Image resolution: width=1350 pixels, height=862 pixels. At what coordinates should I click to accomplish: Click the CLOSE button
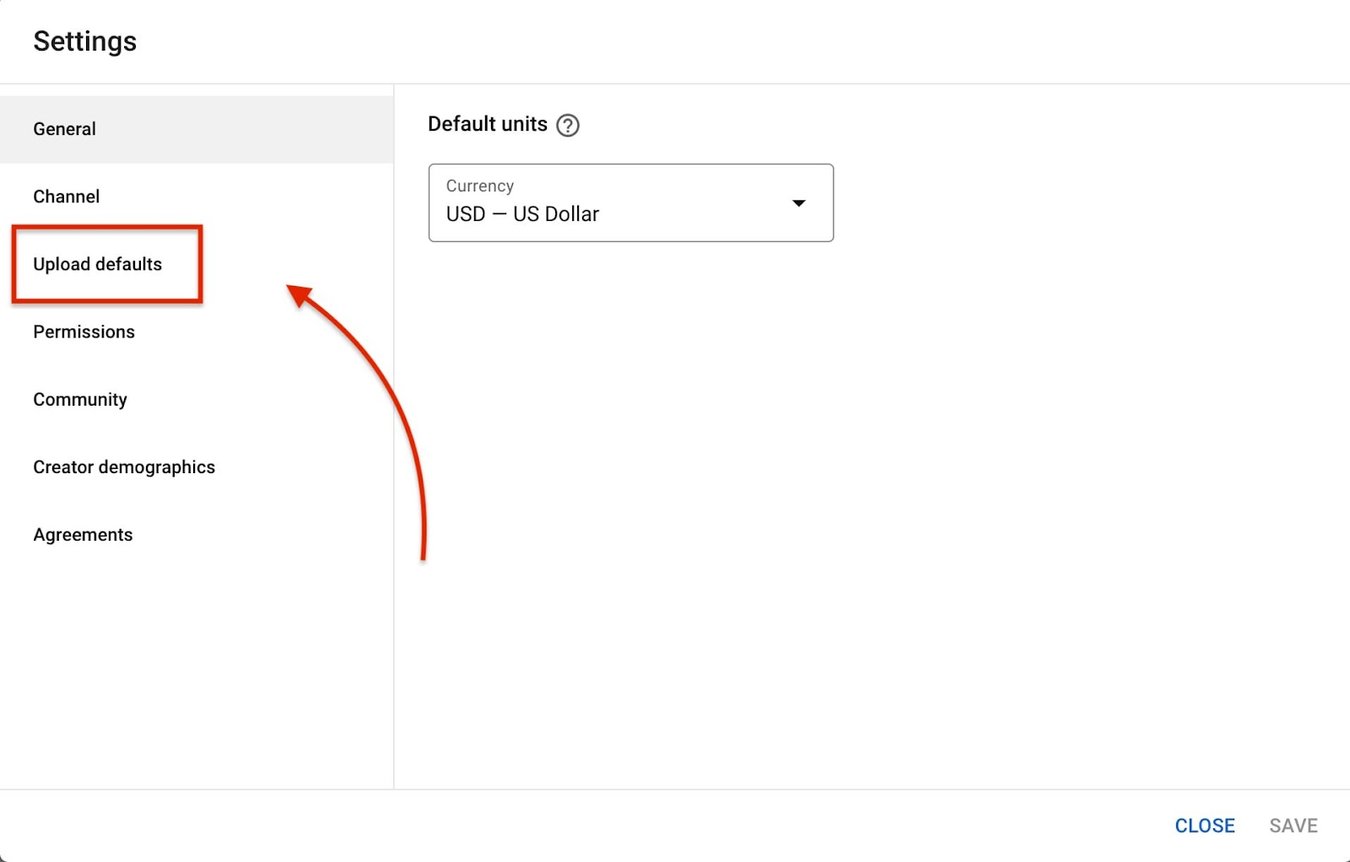[x=1204, y=825]
